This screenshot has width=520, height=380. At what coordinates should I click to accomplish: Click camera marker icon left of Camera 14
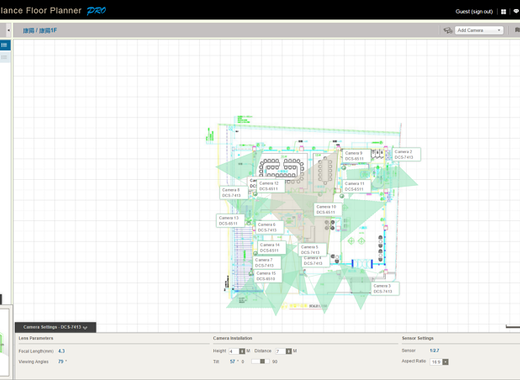pos(255,253)
